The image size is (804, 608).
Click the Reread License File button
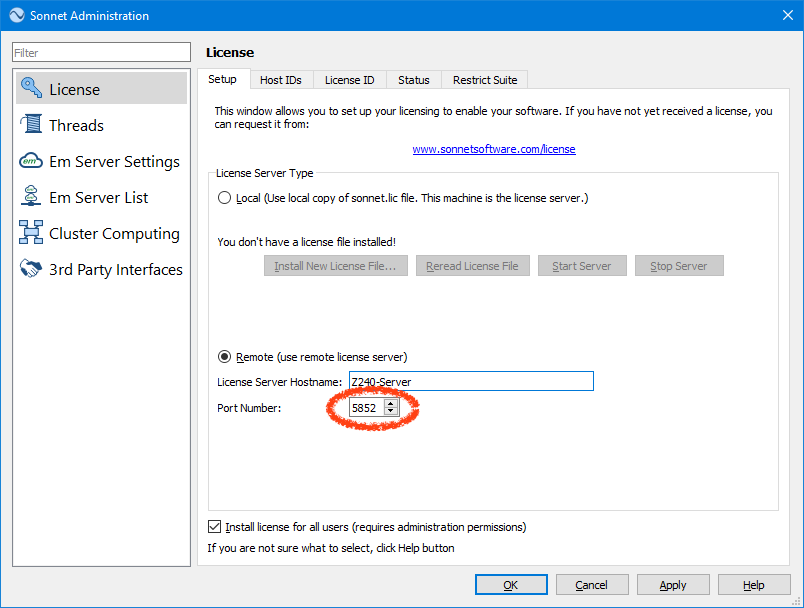(x=472, y=266)
